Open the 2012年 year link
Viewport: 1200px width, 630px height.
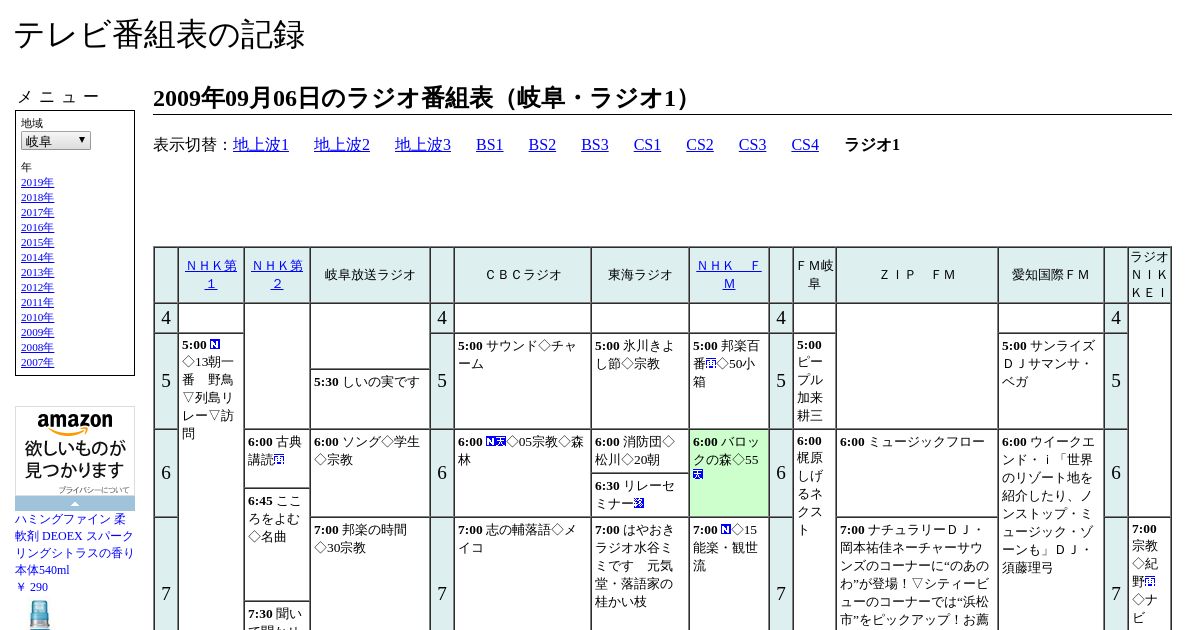tap(38, 287)
